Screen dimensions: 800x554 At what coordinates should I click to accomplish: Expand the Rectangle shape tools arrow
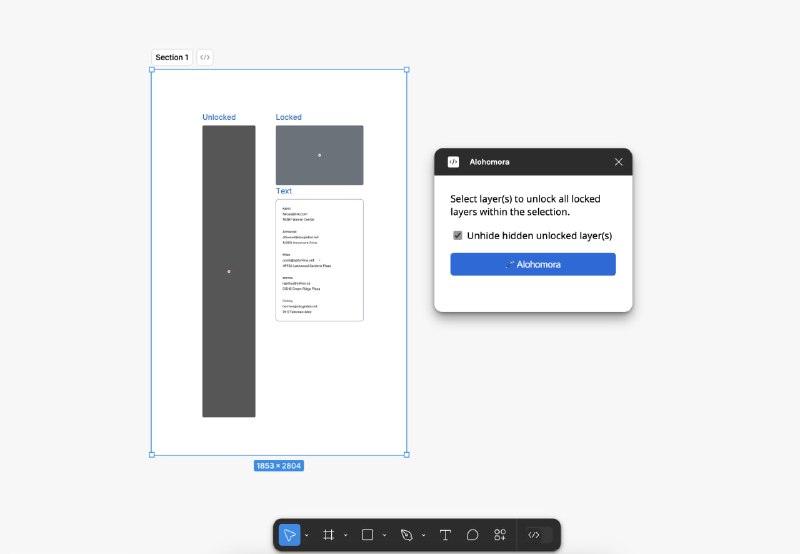[384, 535]
